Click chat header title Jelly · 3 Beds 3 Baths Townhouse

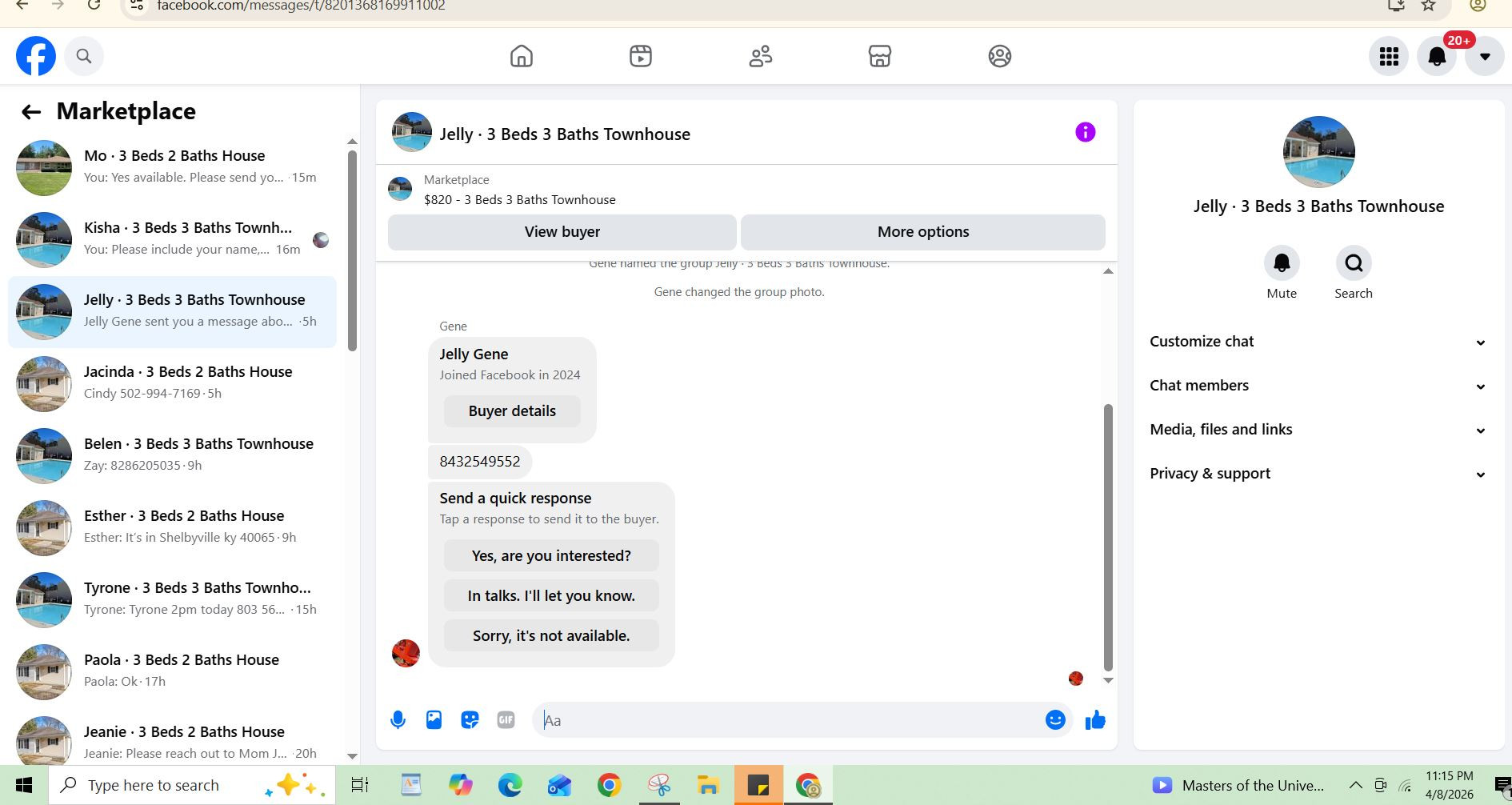point(565,134)
